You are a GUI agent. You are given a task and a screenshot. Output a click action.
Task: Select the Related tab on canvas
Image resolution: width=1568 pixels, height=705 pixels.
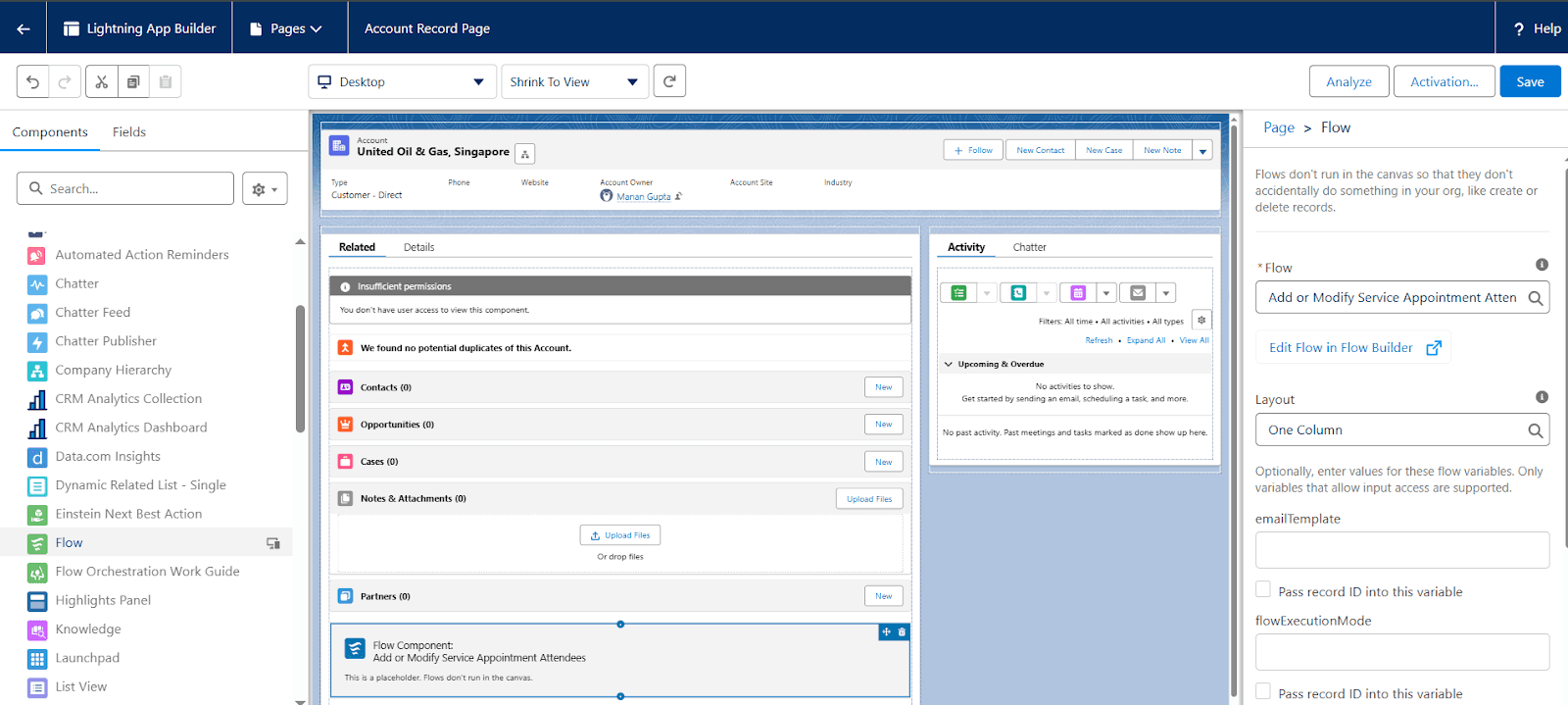click(357, 247)
